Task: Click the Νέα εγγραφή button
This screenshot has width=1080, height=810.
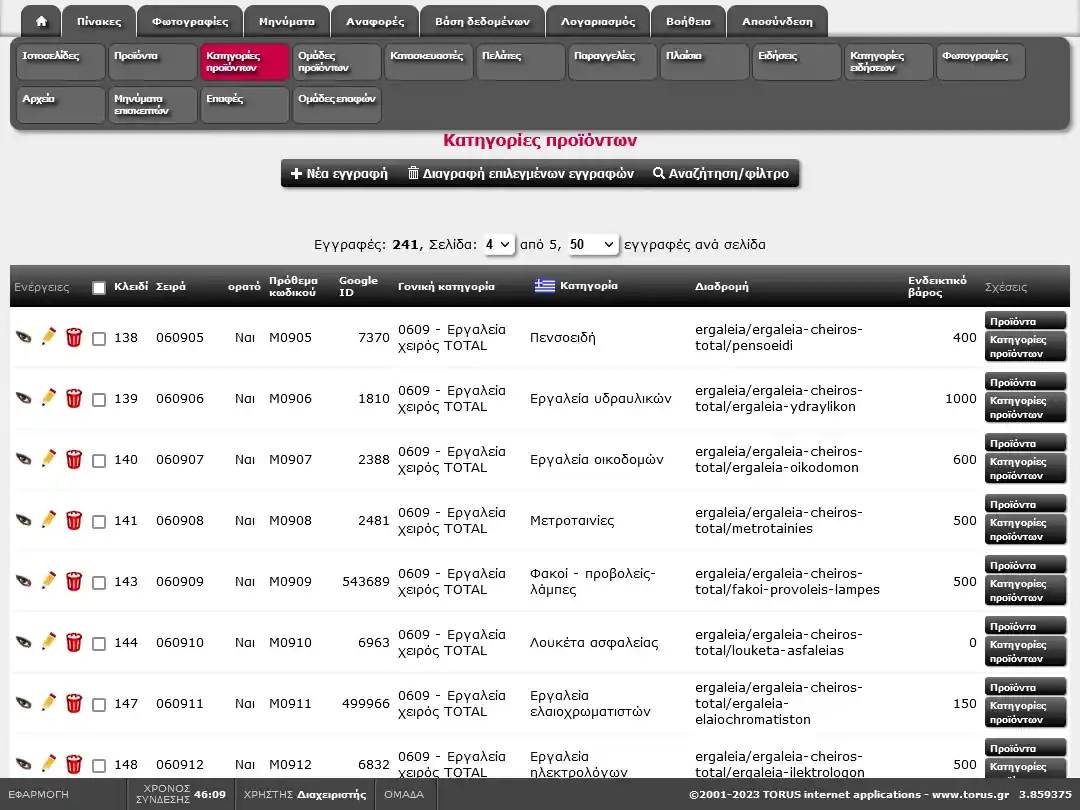Action: [x=339, y=174]
